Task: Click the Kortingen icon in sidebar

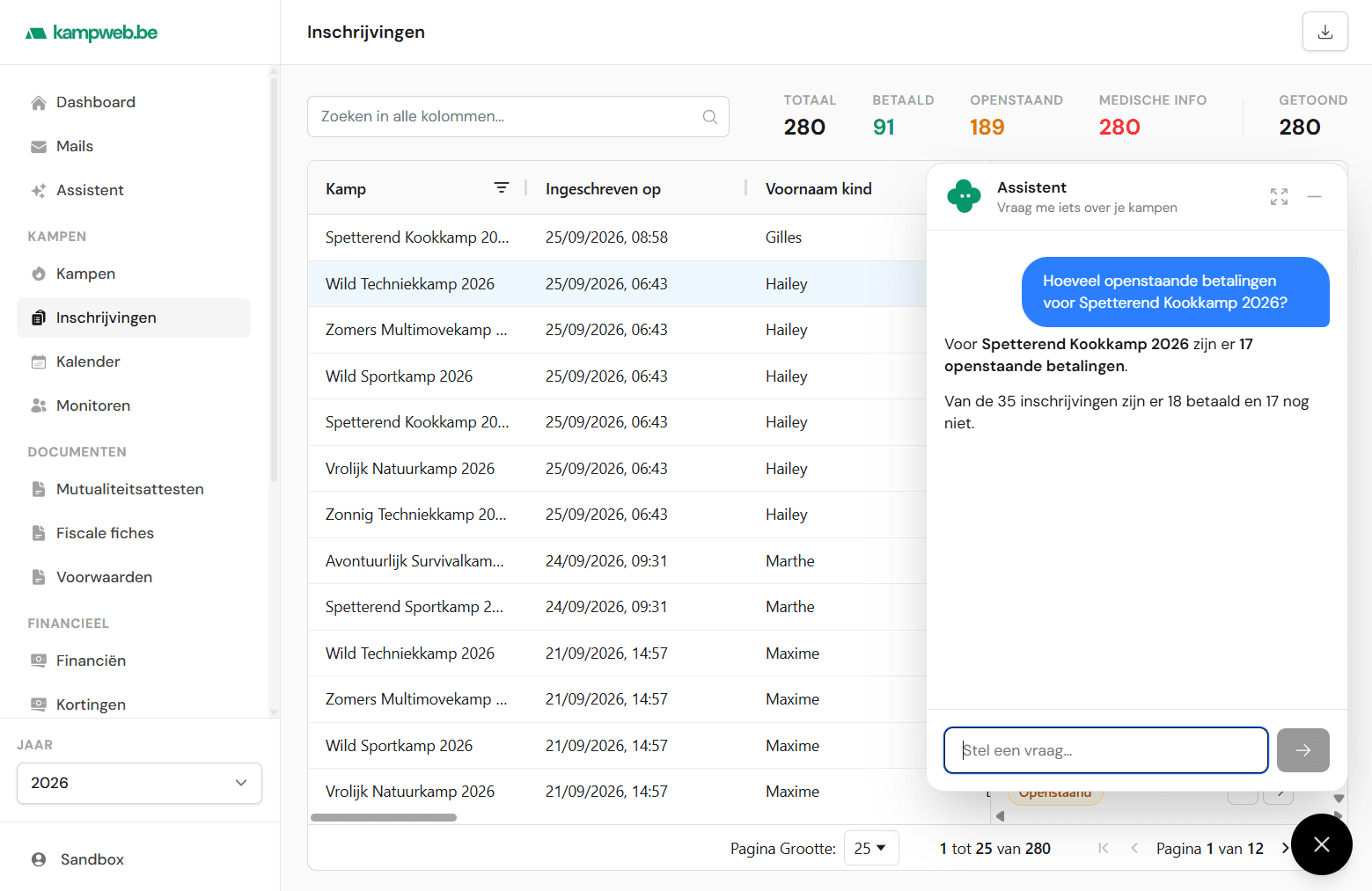Action: tap(39, 705)
